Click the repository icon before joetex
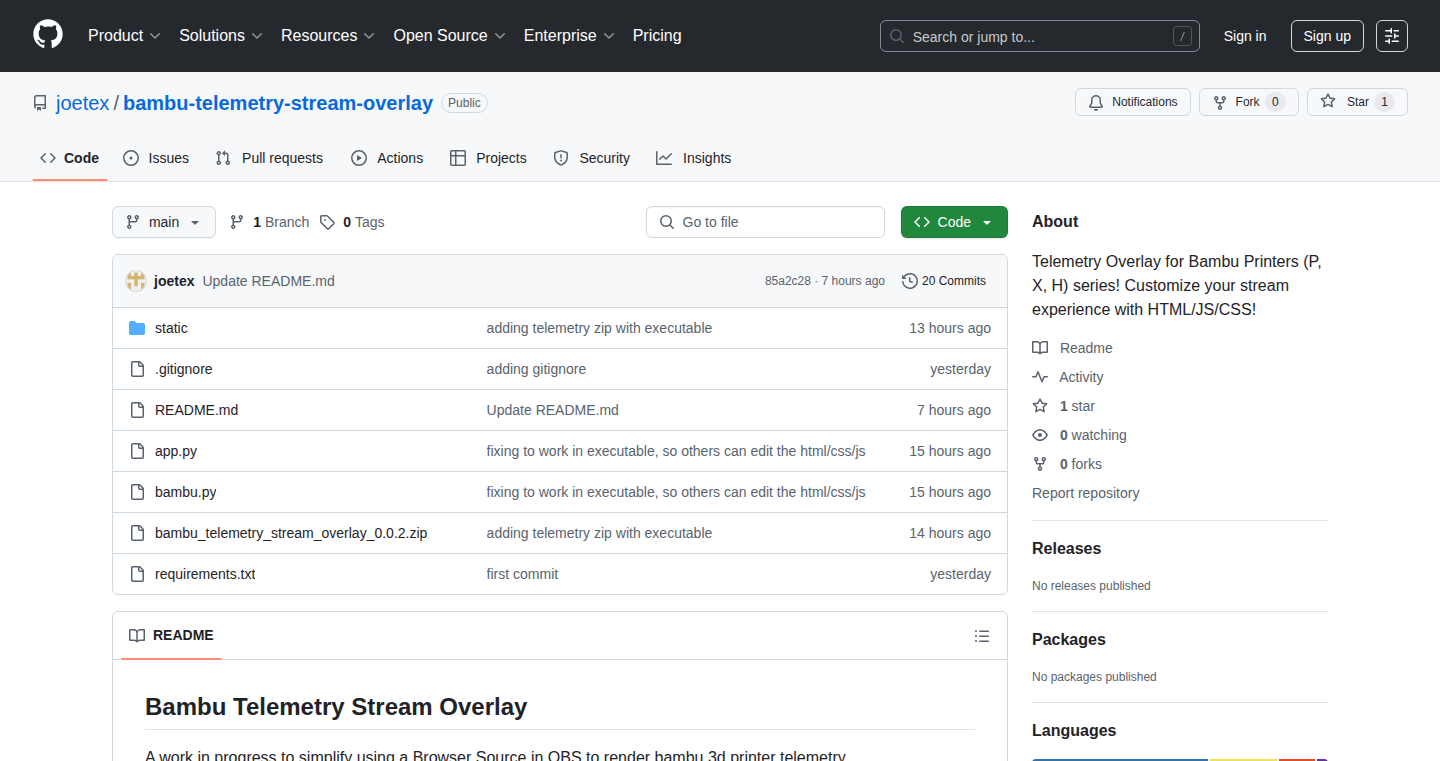This screenshot has height=761, width=1440. pyautogui.click(x=40, y=103)
